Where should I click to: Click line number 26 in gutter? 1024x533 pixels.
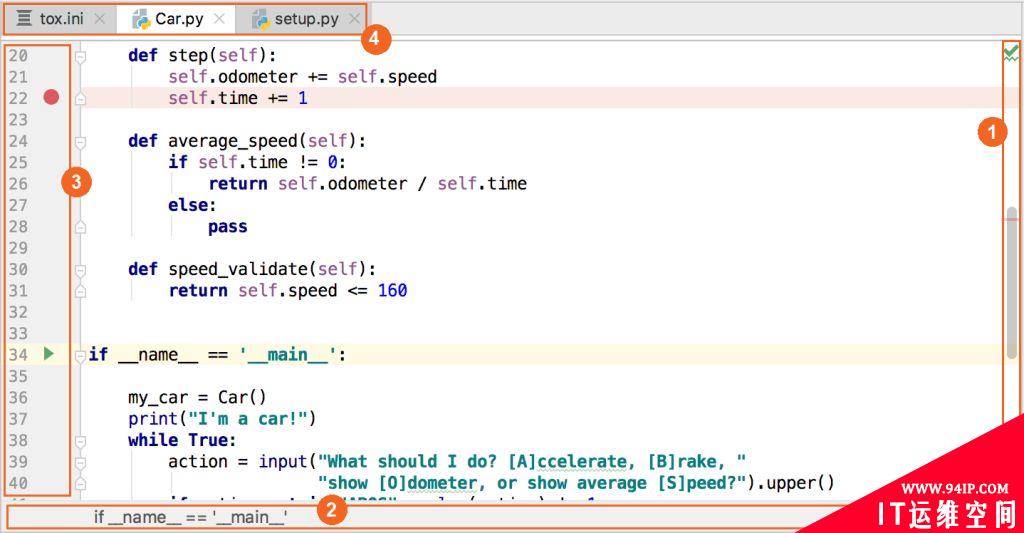click(18, 184)
